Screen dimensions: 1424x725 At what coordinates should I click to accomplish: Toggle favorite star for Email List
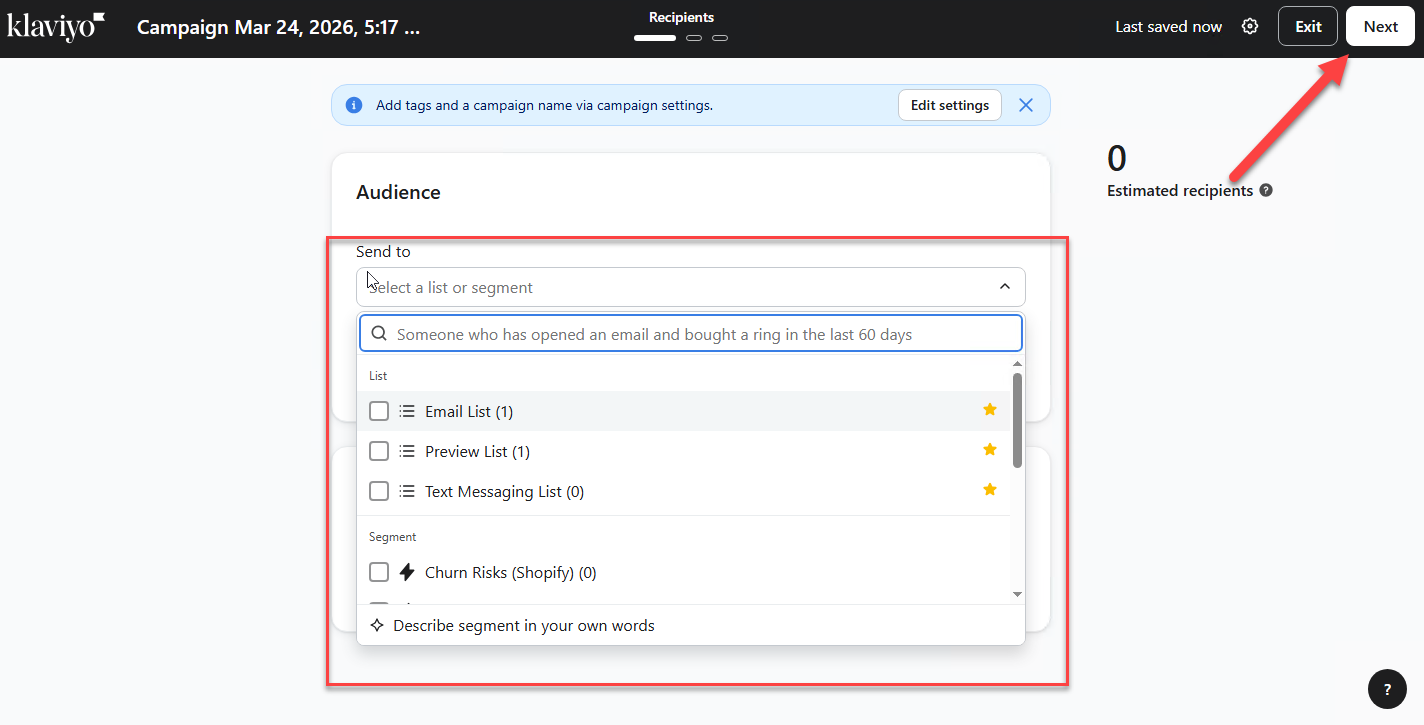(x=990, y=410)
